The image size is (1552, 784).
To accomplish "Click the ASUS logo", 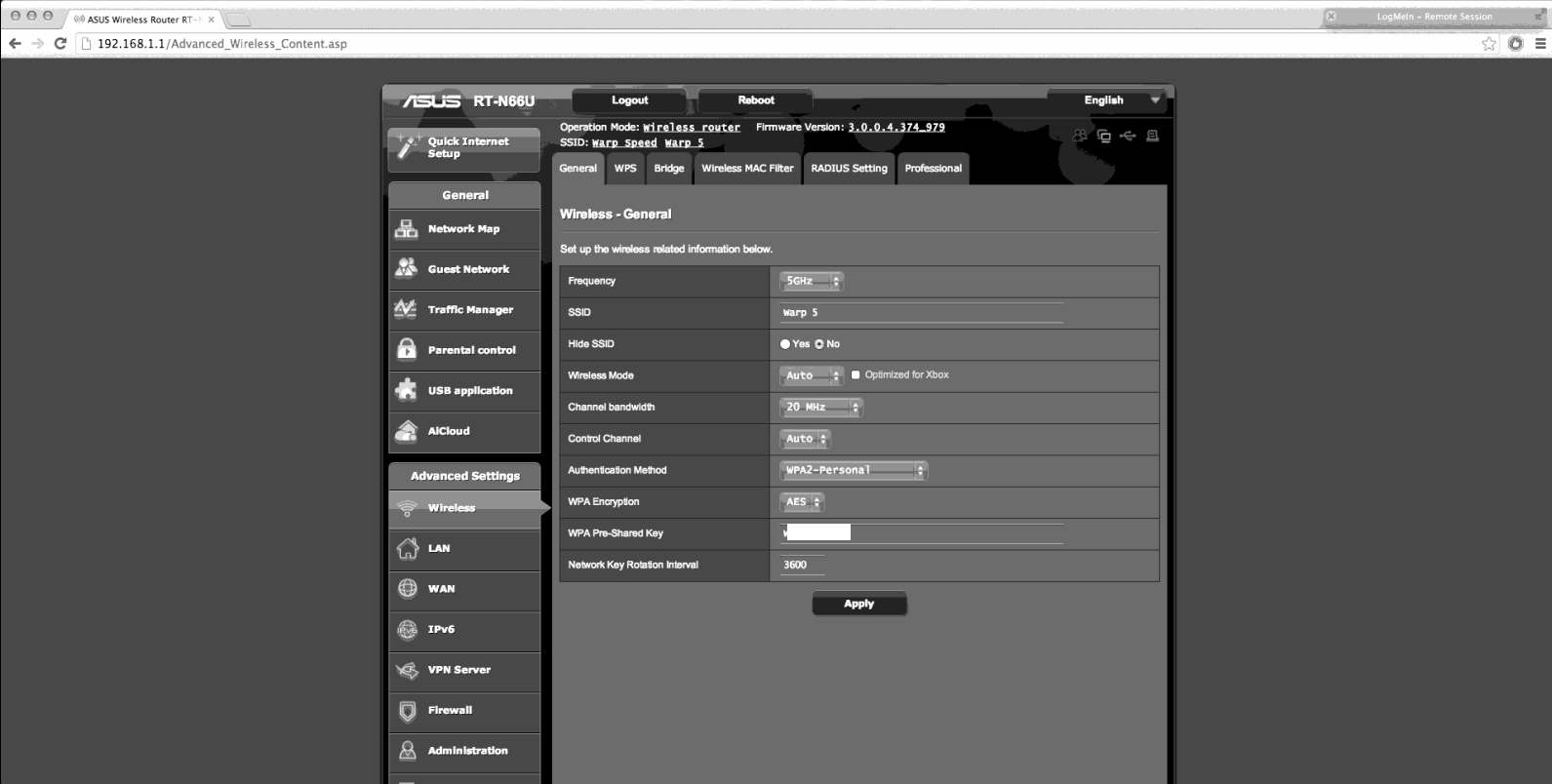I will point(432,100).
